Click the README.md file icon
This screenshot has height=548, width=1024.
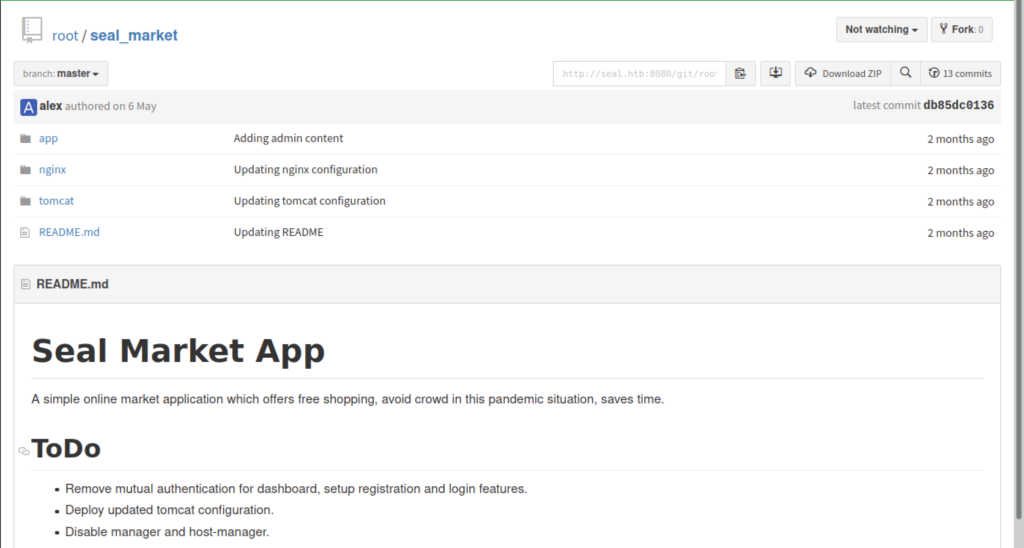[25, 233]
